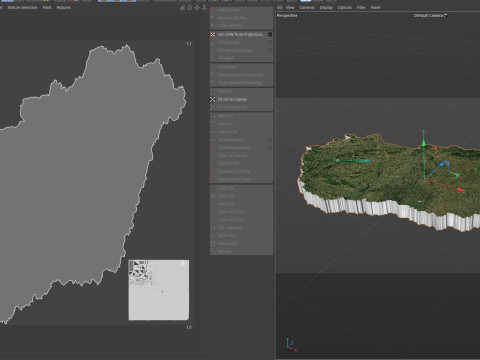
Task: Click the four-arrow move icon in UV editor header
Action: 197,7
